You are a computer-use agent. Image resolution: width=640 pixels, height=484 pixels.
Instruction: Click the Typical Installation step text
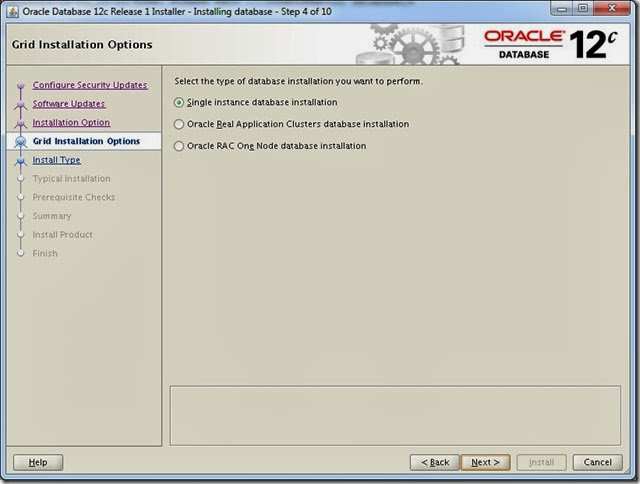(x=71, y=179)
